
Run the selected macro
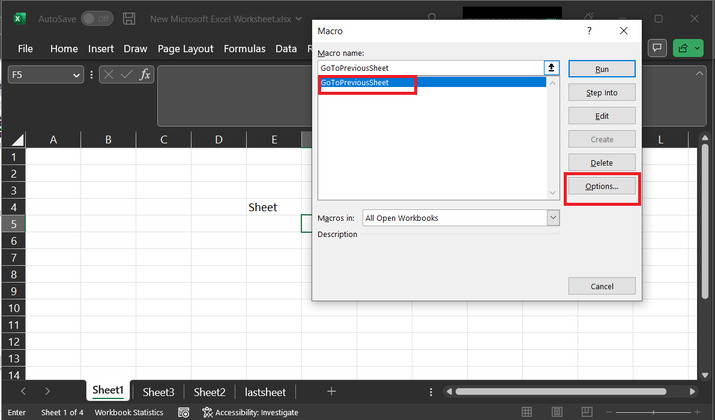(601, 69)
